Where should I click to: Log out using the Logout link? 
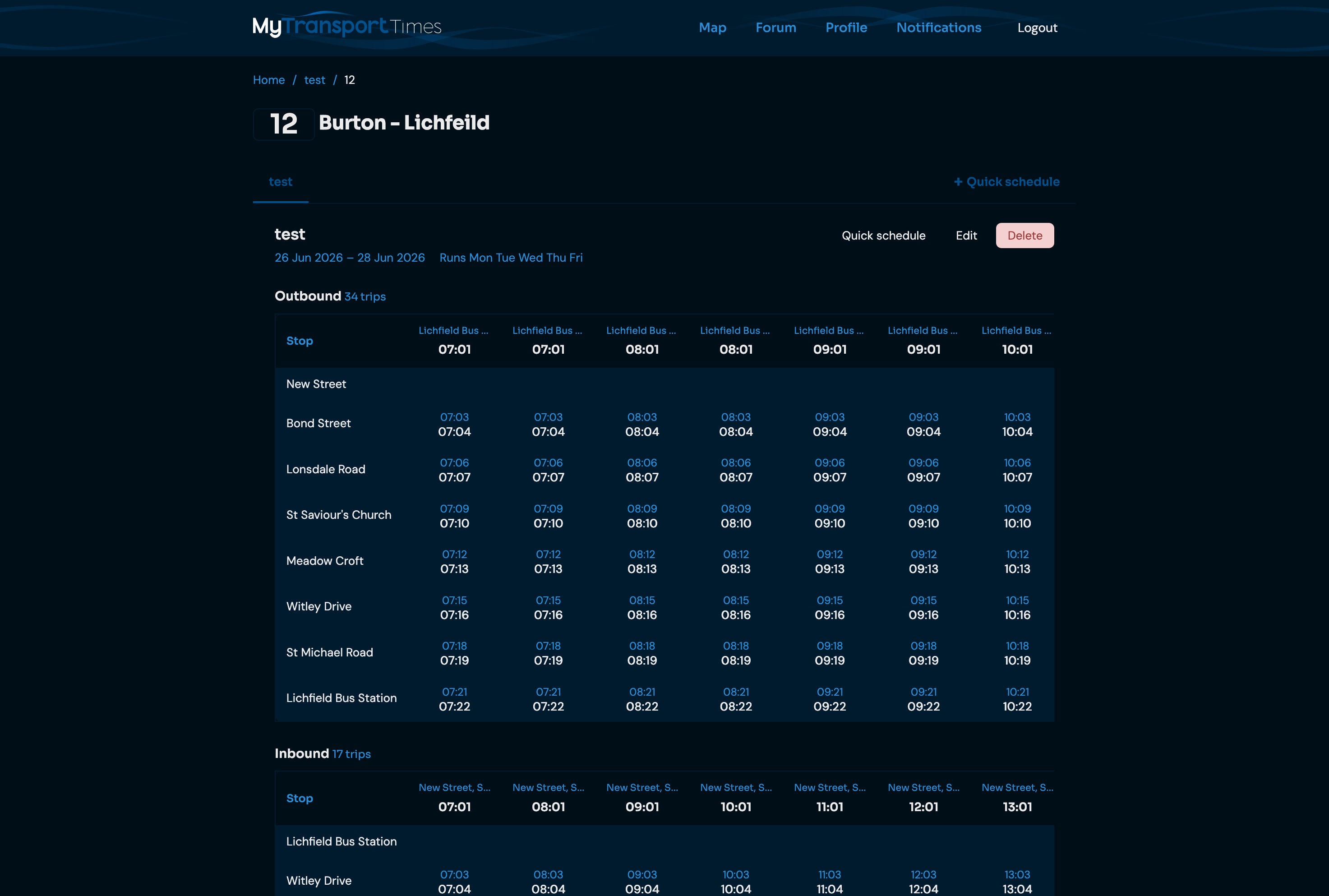[x=1037, y=28]
